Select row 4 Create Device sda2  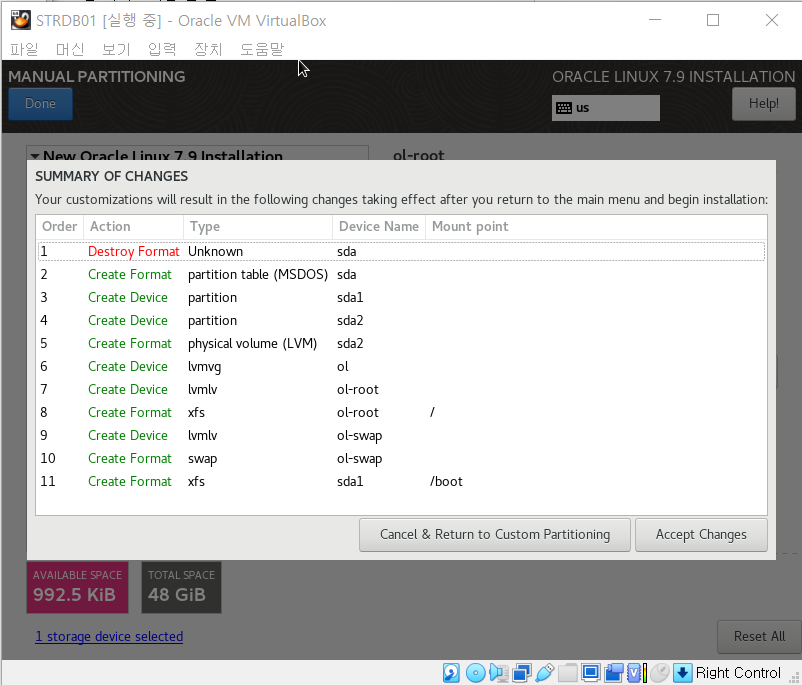tap(402, 321)
